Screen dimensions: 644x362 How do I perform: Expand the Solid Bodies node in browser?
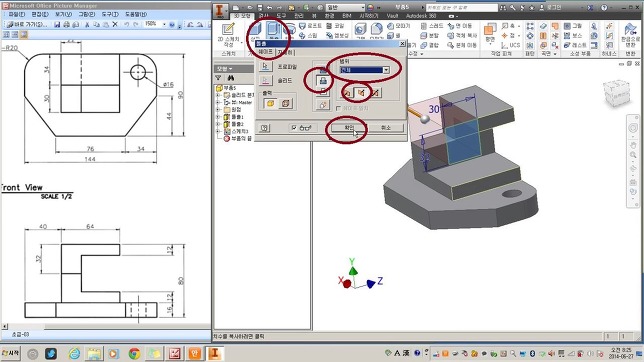(x=218, y=95)
